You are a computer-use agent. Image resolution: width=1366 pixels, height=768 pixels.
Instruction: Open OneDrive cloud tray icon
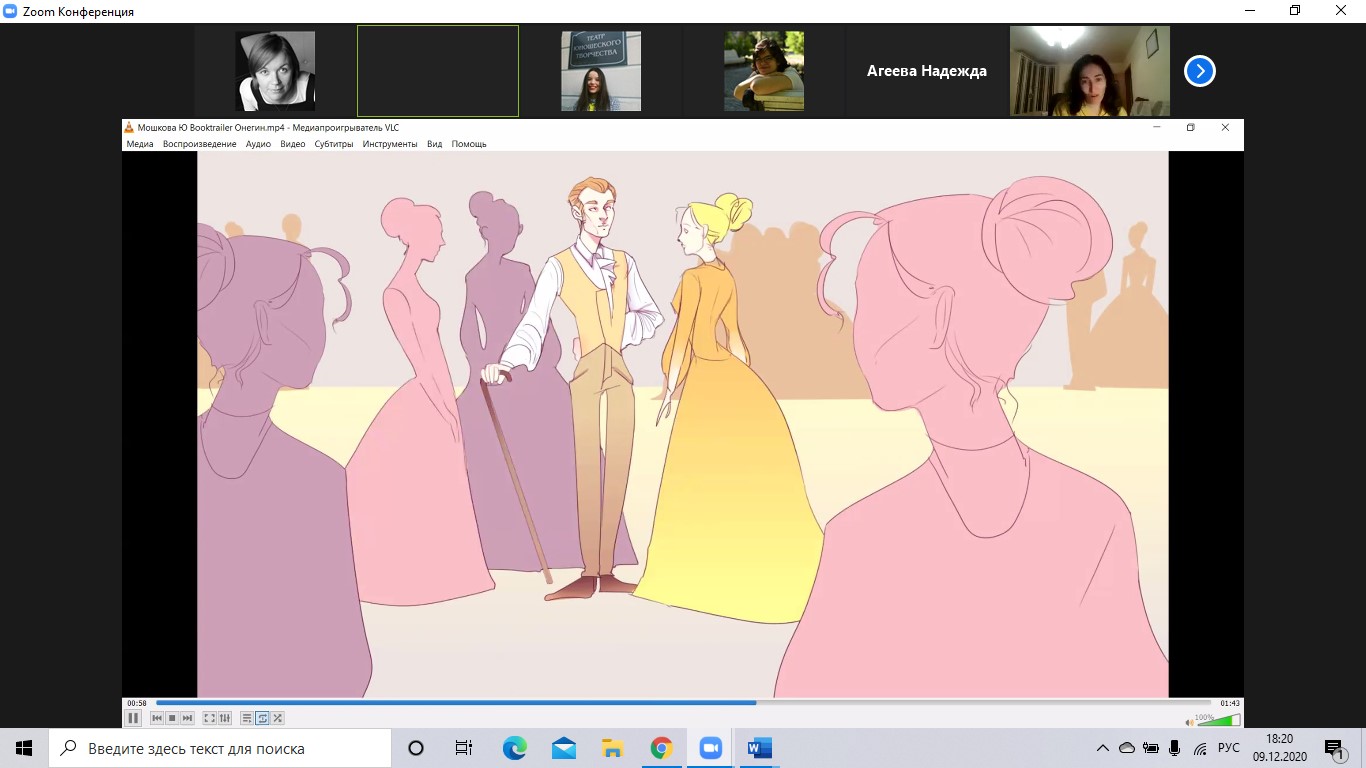(x=1127, y=748)
